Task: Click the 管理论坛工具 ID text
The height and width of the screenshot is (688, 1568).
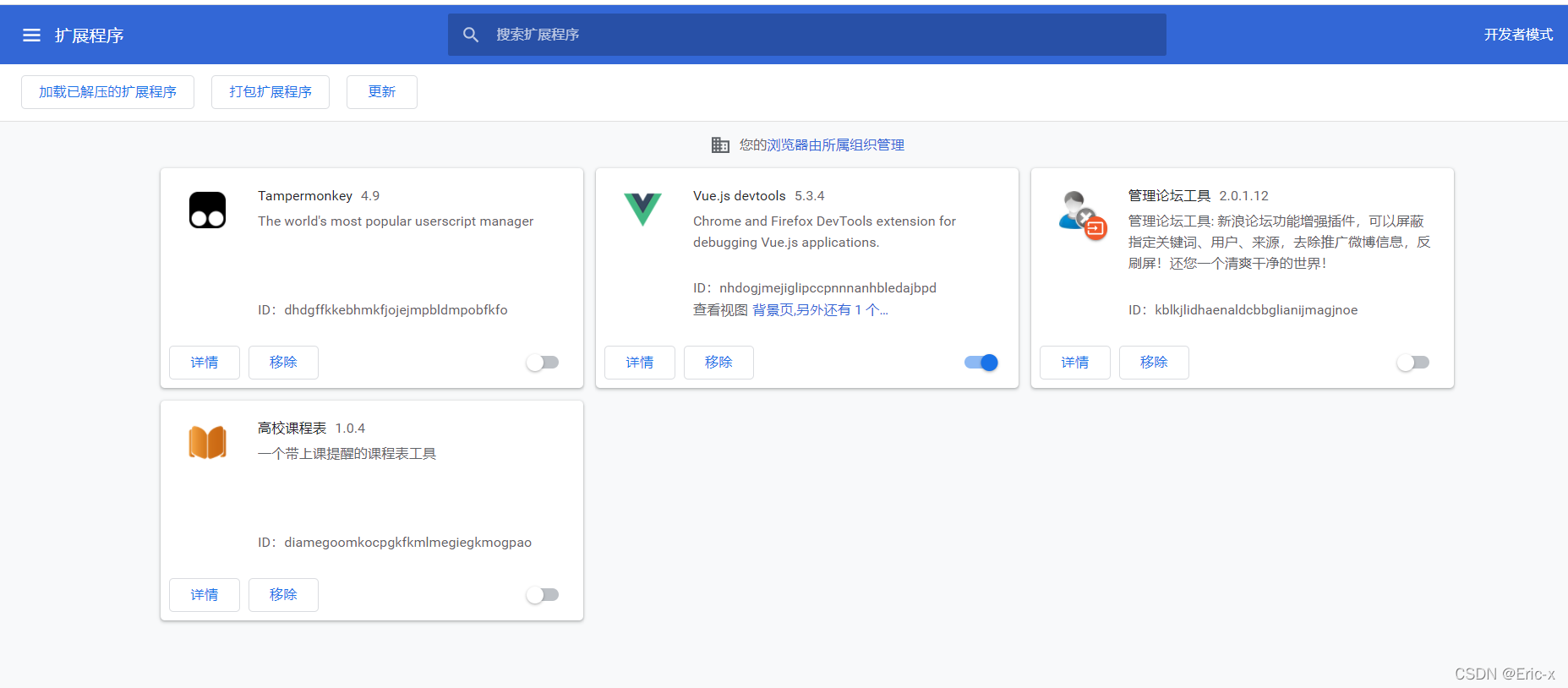Action: pos(1243,310)
